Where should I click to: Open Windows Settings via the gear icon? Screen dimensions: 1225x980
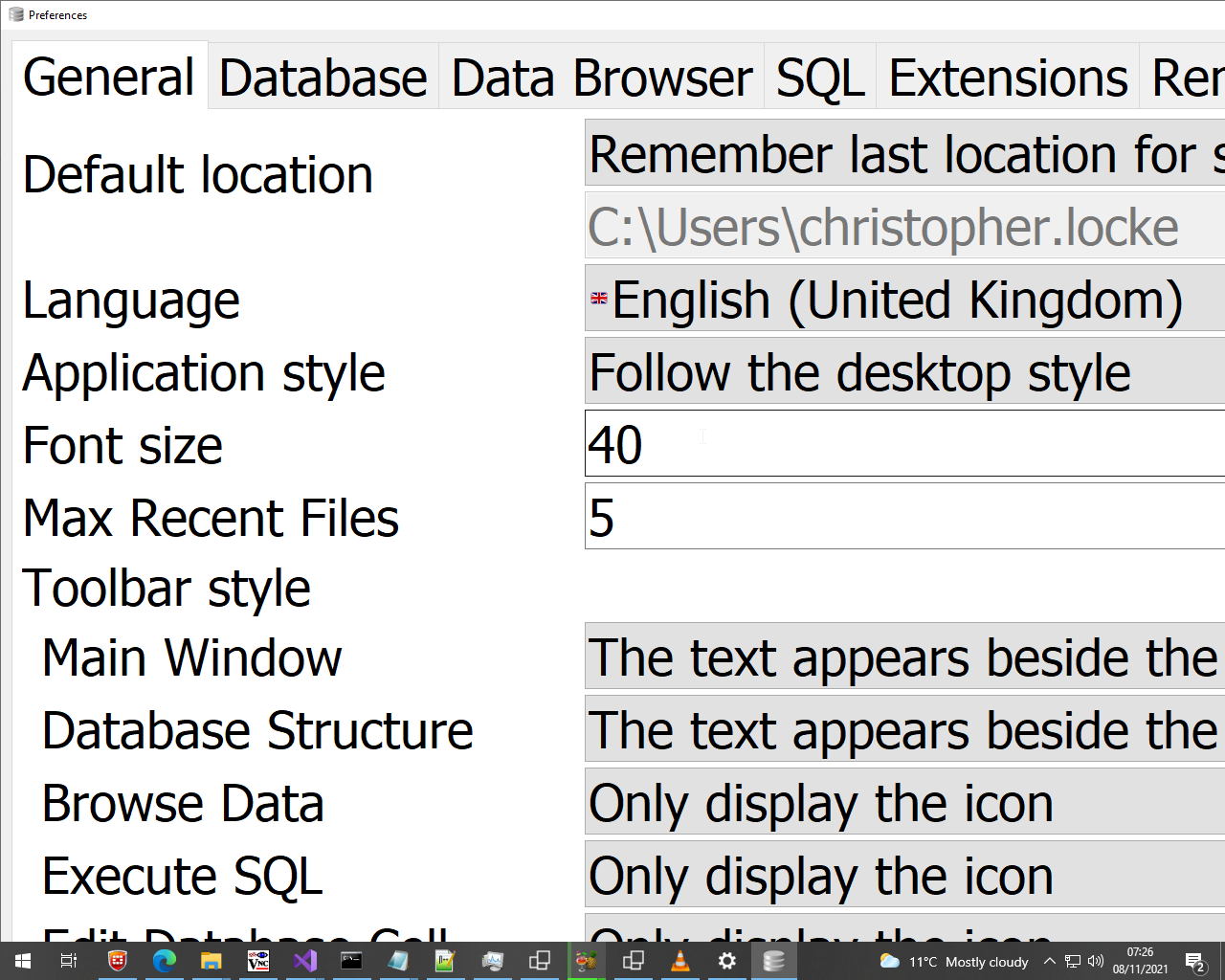coord(726,962)
